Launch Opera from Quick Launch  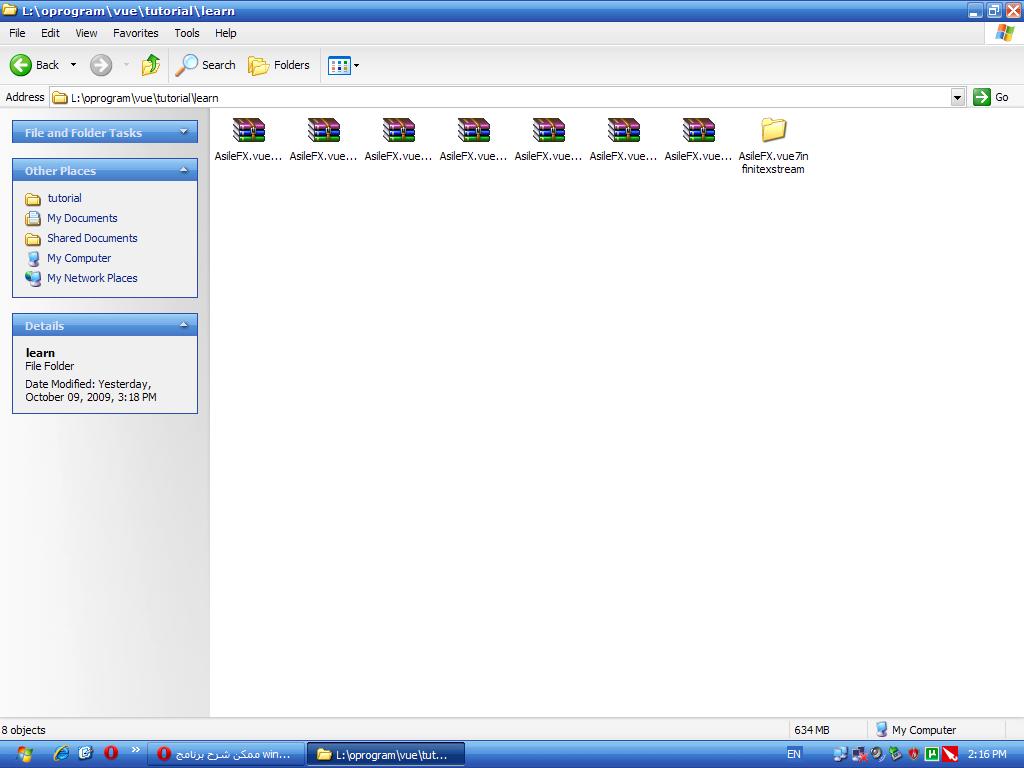coord(111,754)
